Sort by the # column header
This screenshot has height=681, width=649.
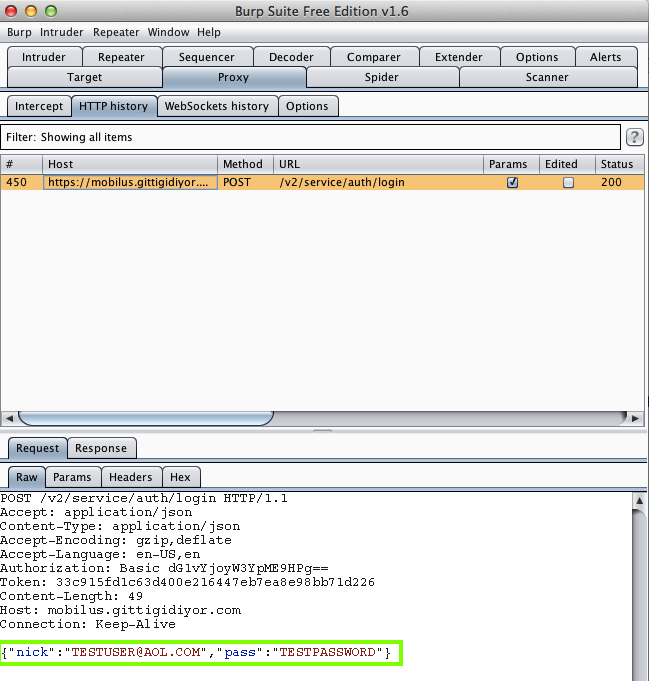pyautogui.click(x=21, y=164)
